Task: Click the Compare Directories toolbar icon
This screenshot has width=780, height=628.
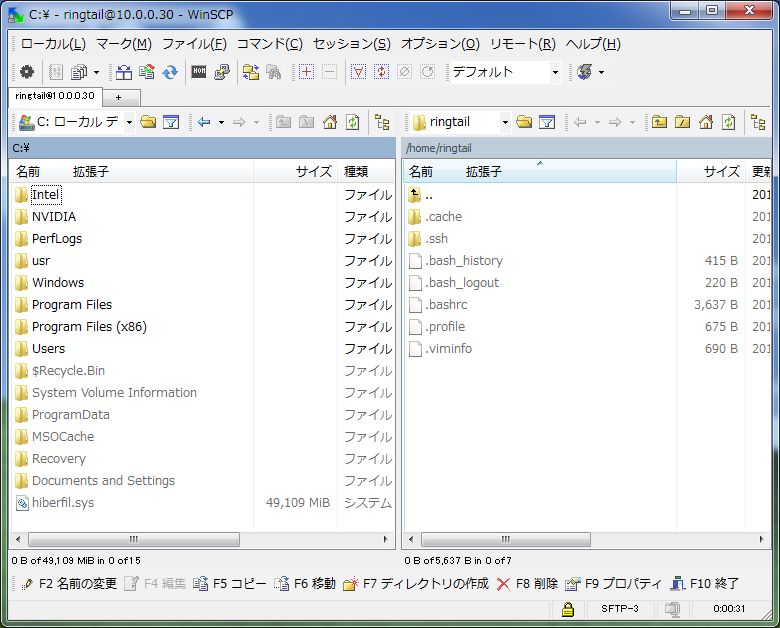Action: point(124,72)
